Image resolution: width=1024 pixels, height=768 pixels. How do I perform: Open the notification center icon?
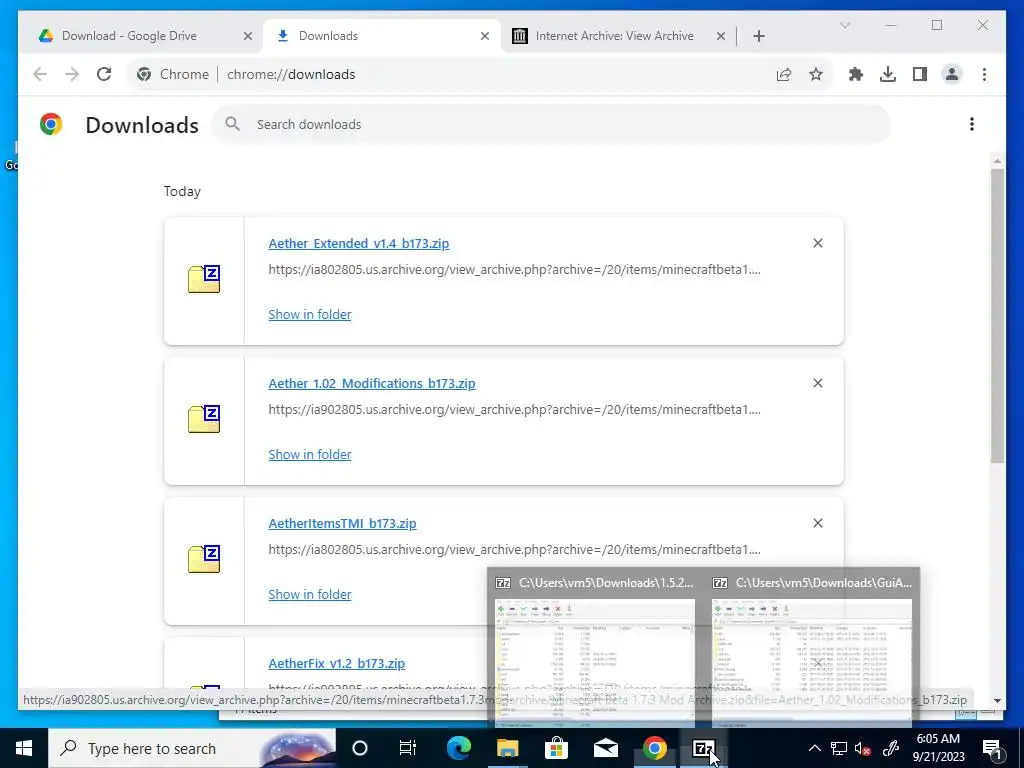pos(992,748)
